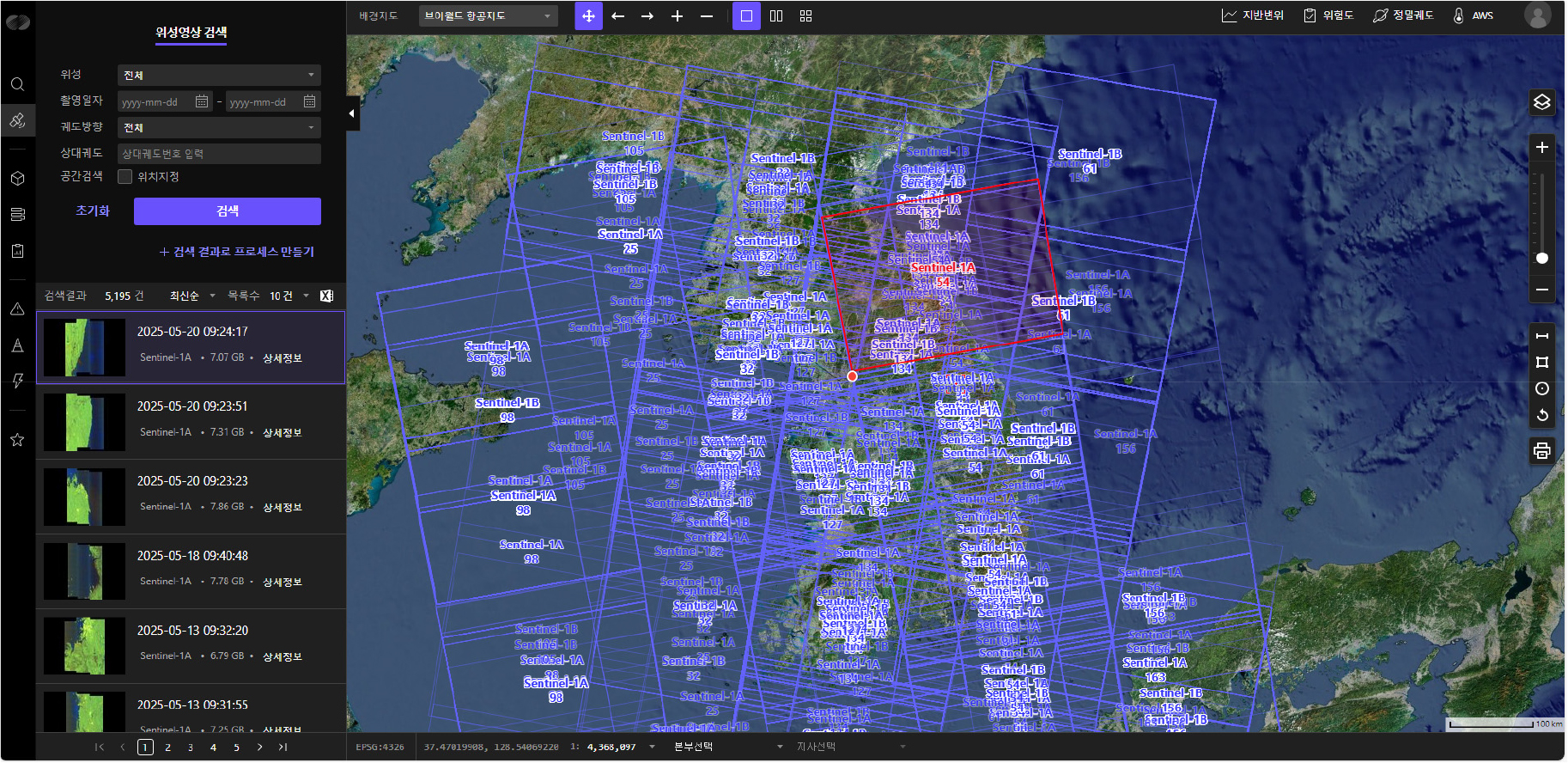Export search results to Excel

coord(326,296)
